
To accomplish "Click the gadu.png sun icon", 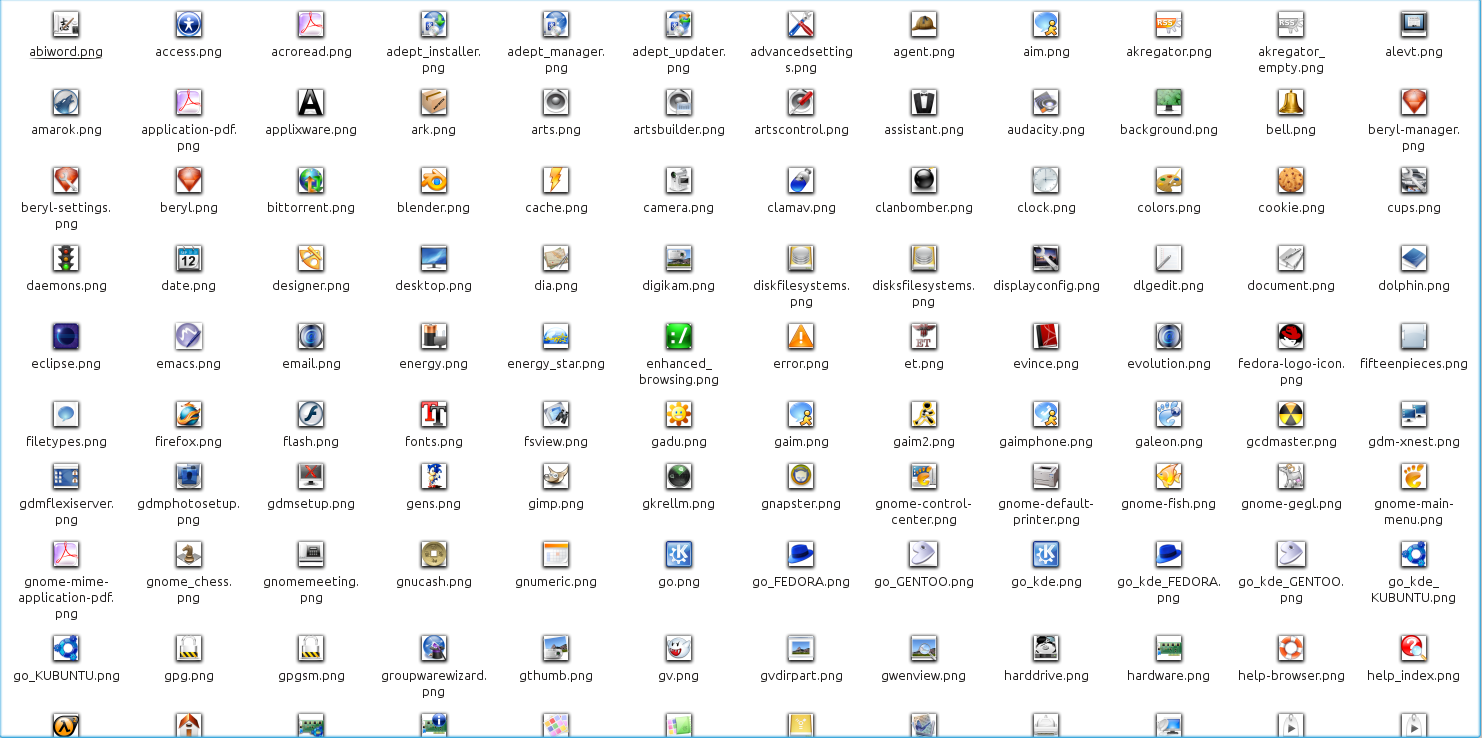I will pos(679,414).
